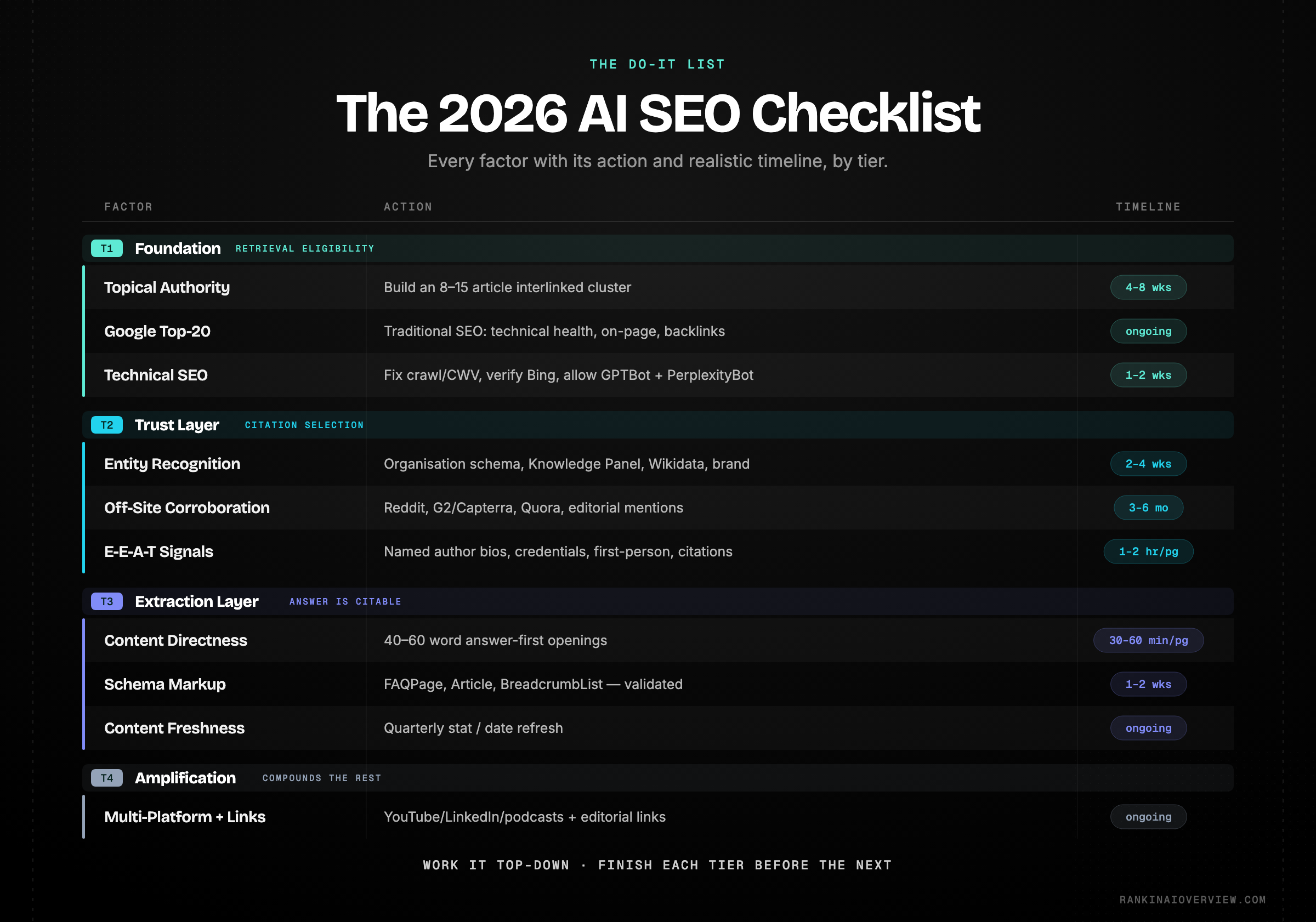This screenshot has height=922, width=1316.
Task: Click 'Reddit, G2/Capterra, Quora' action
Action: pos(533,508)
